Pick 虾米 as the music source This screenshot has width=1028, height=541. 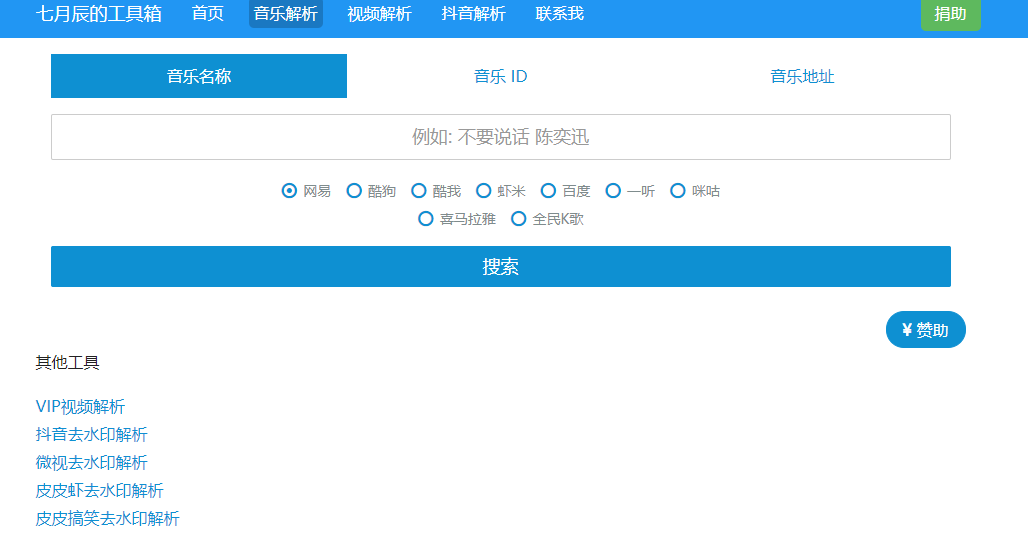pos(484,191)
